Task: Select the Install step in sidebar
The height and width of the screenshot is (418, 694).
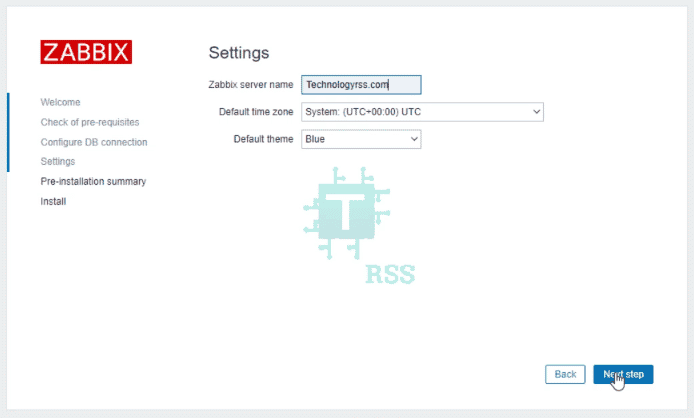Action: pyautogui.click(x=53, y=201)
